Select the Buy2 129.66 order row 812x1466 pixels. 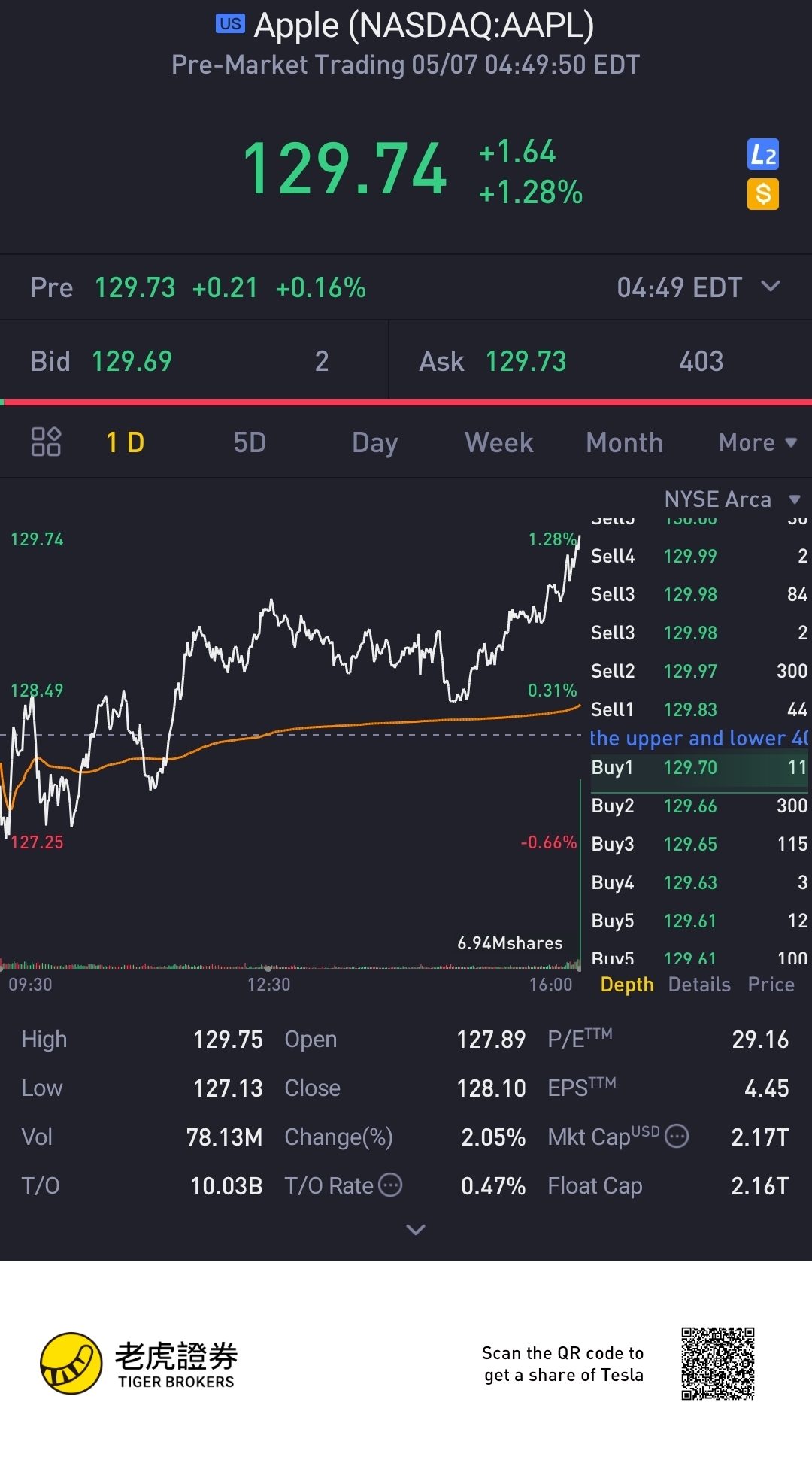[x=699, y=806]
